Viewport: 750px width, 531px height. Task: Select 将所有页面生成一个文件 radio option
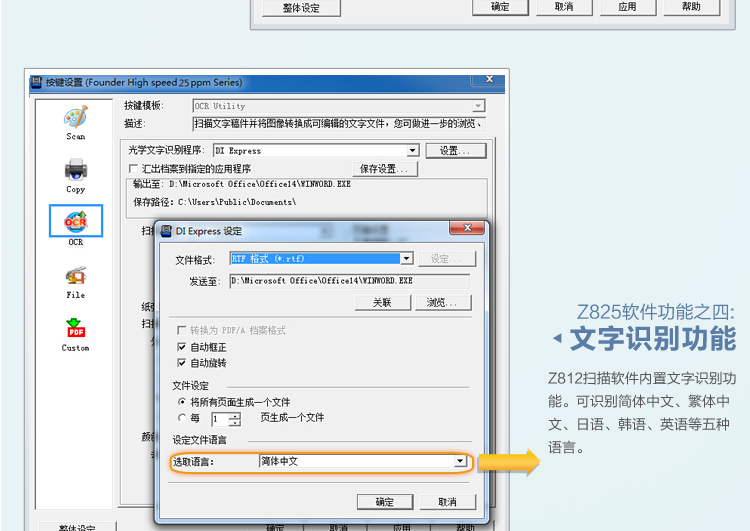182,402
